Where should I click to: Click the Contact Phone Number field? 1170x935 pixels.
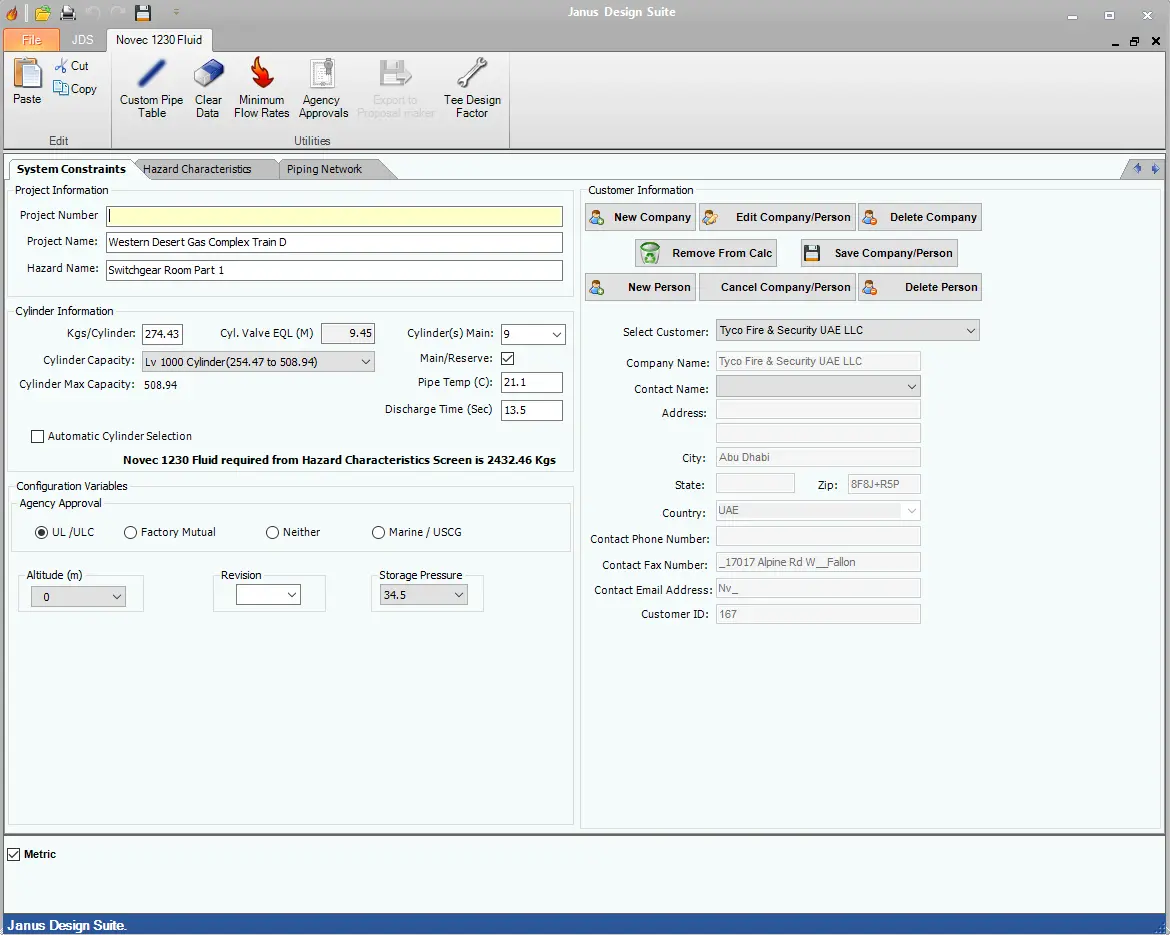[818, 537]
